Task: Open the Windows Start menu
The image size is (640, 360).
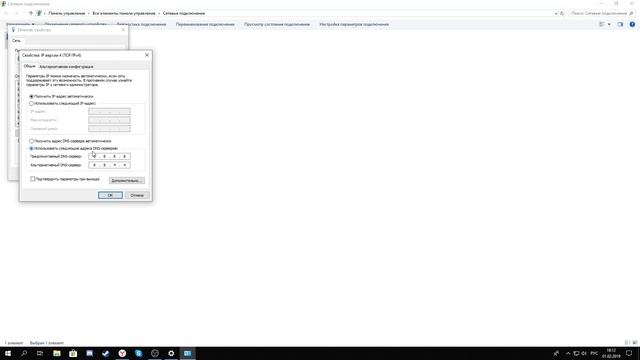Action: 8,353
